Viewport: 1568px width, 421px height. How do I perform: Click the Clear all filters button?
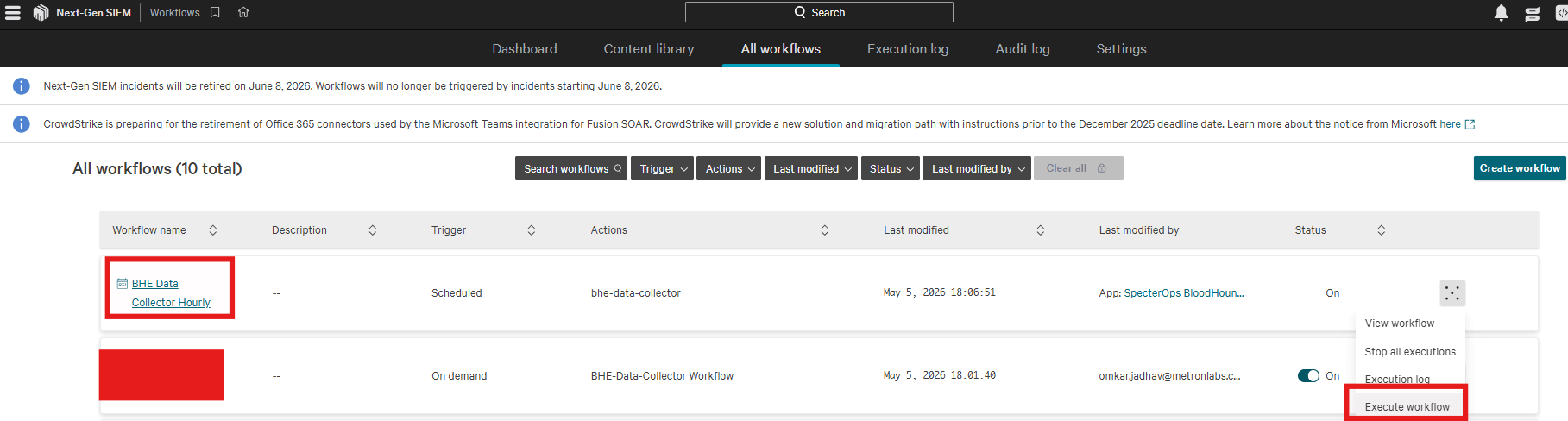[x=1079, y=168]
